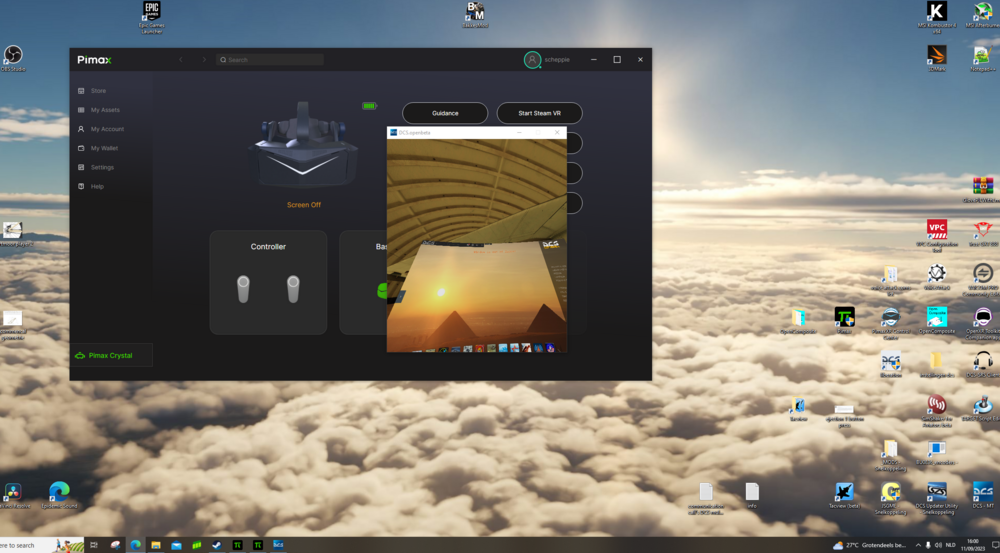Open File Explorer from the taskbar
Image resolution: width=1000 pixels, height=553 pixels.
click(x=156, y=545)
